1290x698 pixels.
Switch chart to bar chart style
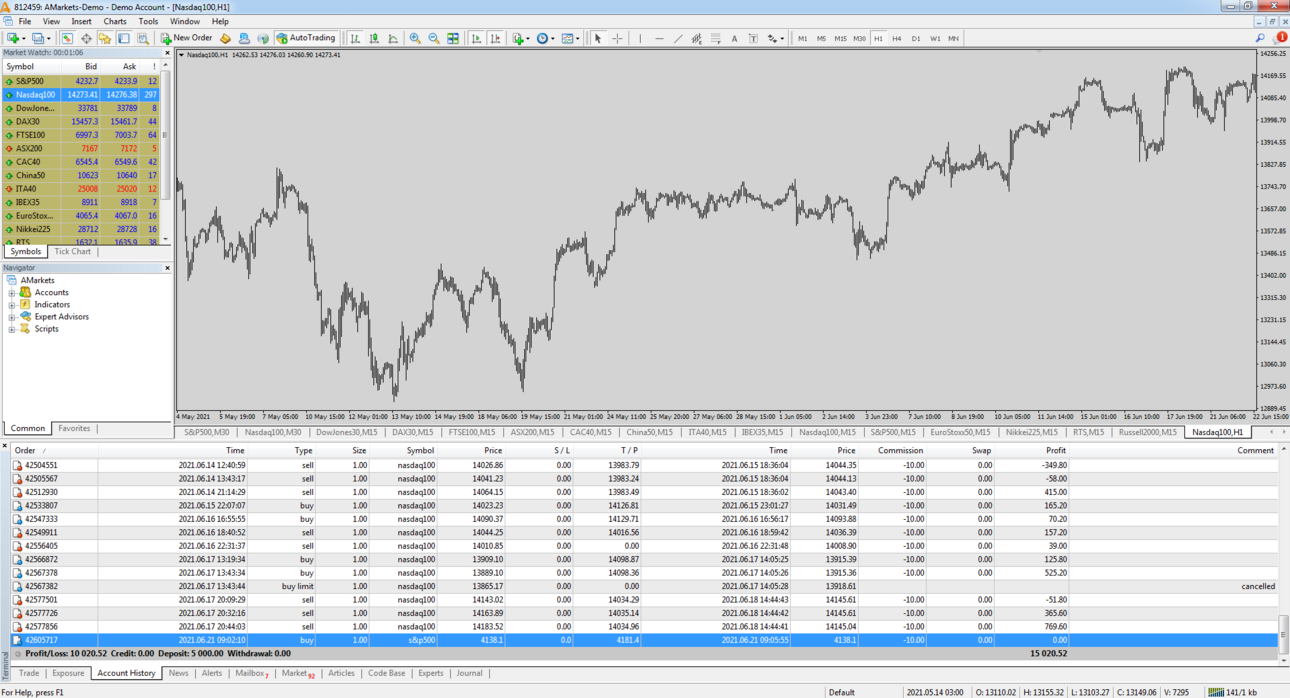pyautogui.click(x=355, y=38)
